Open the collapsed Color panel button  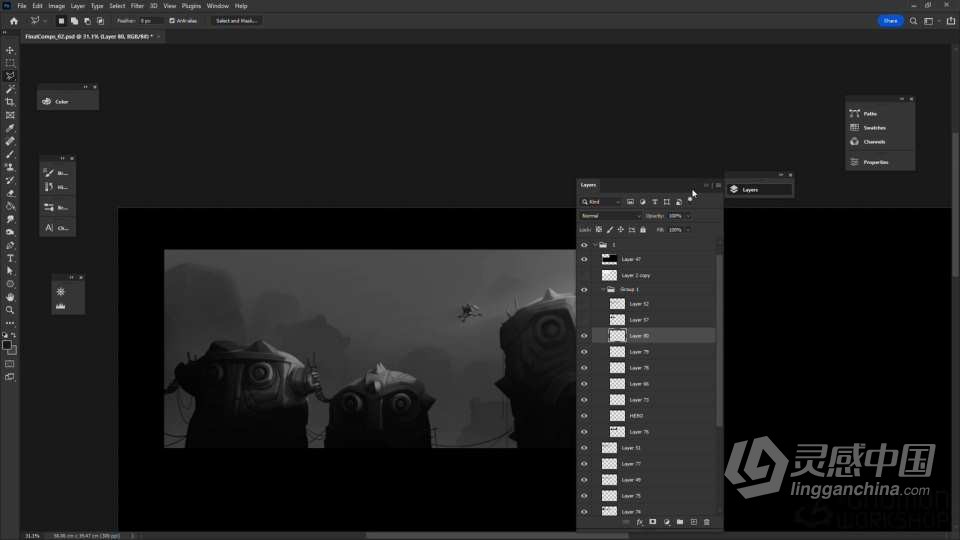point(67,102)
